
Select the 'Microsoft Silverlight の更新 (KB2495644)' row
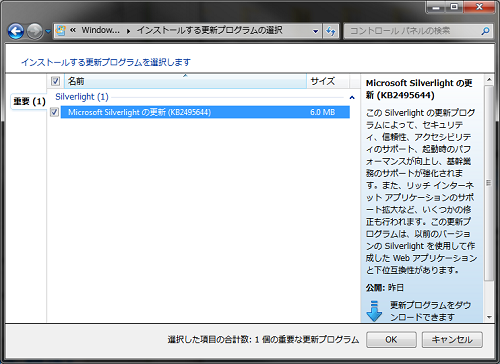pyautogui.click(x=205, y=112)
